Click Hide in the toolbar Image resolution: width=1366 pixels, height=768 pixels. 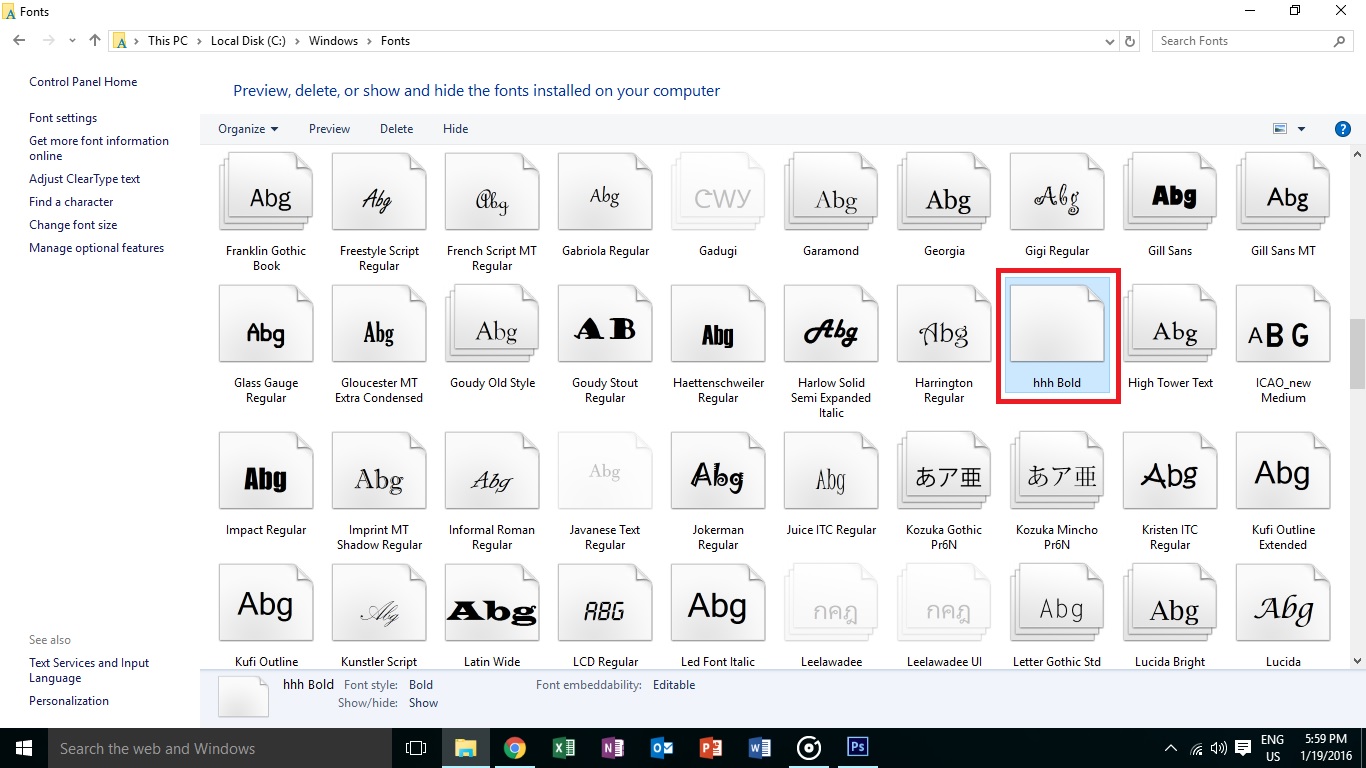tap(455, 129)
